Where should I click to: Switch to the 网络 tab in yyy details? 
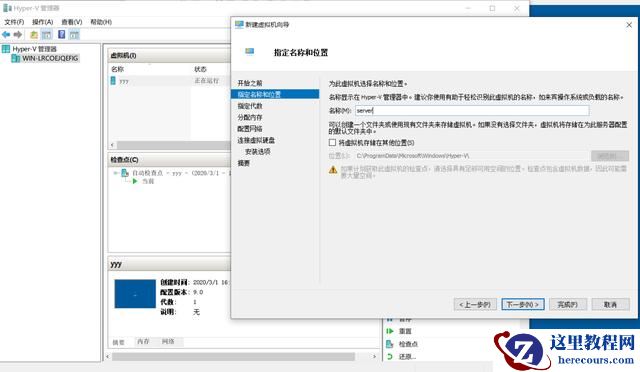pyautogui.click(x=168, y=342)
